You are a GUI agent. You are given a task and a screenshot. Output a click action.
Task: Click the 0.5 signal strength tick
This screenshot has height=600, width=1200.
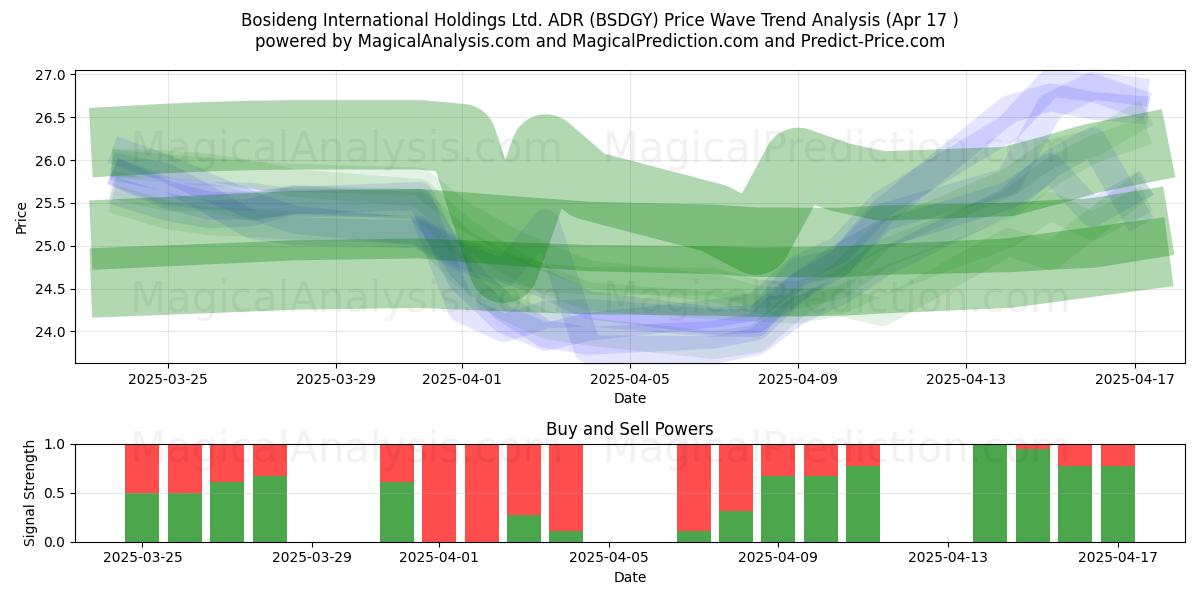[56, 493]
